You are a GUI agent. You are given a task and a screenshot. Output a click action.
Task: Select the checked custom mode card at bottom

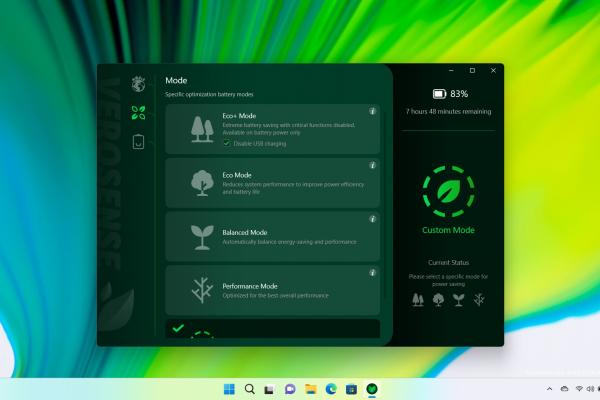(272, 329)
